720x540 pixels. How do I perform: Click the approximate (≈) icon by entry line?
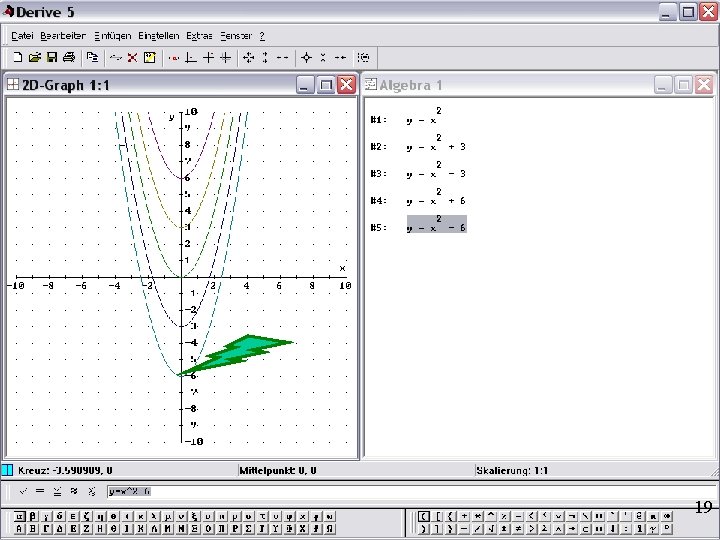[74, 491]
